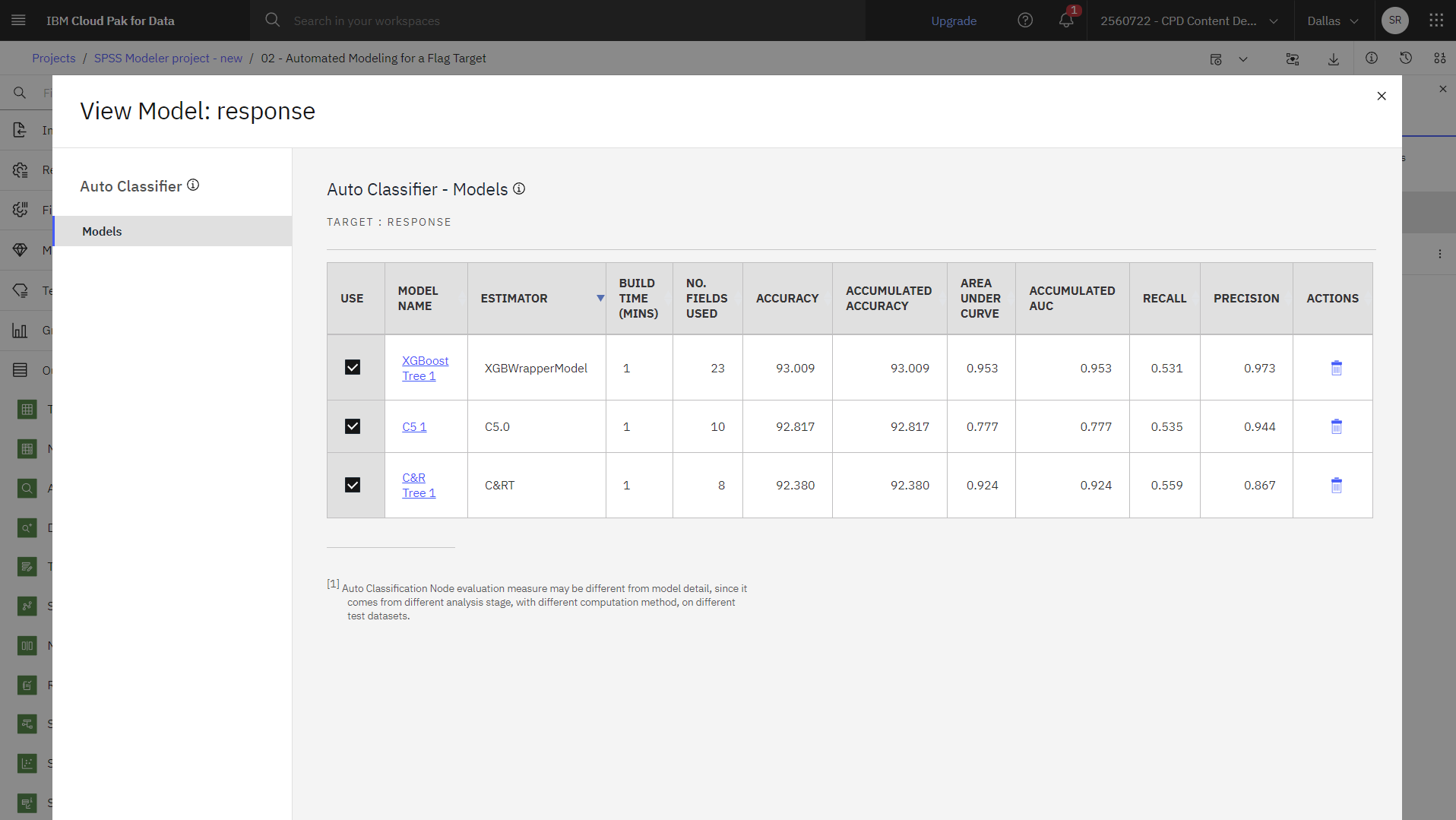Close the View Model dialog
The image size is (1456, 820).
point(1382,96)
